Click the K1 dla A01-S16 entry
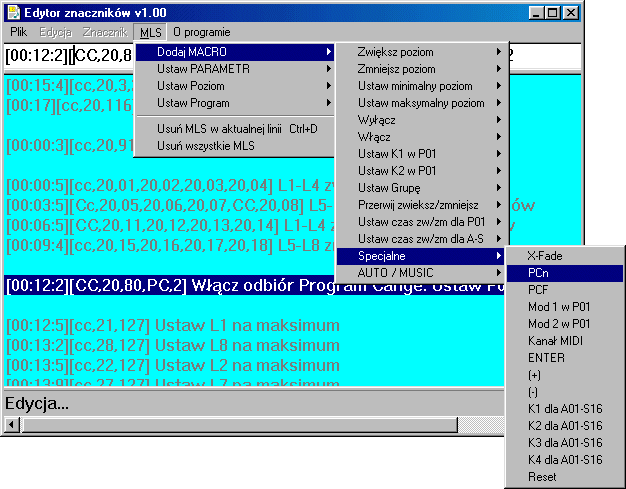 (565, 409)
